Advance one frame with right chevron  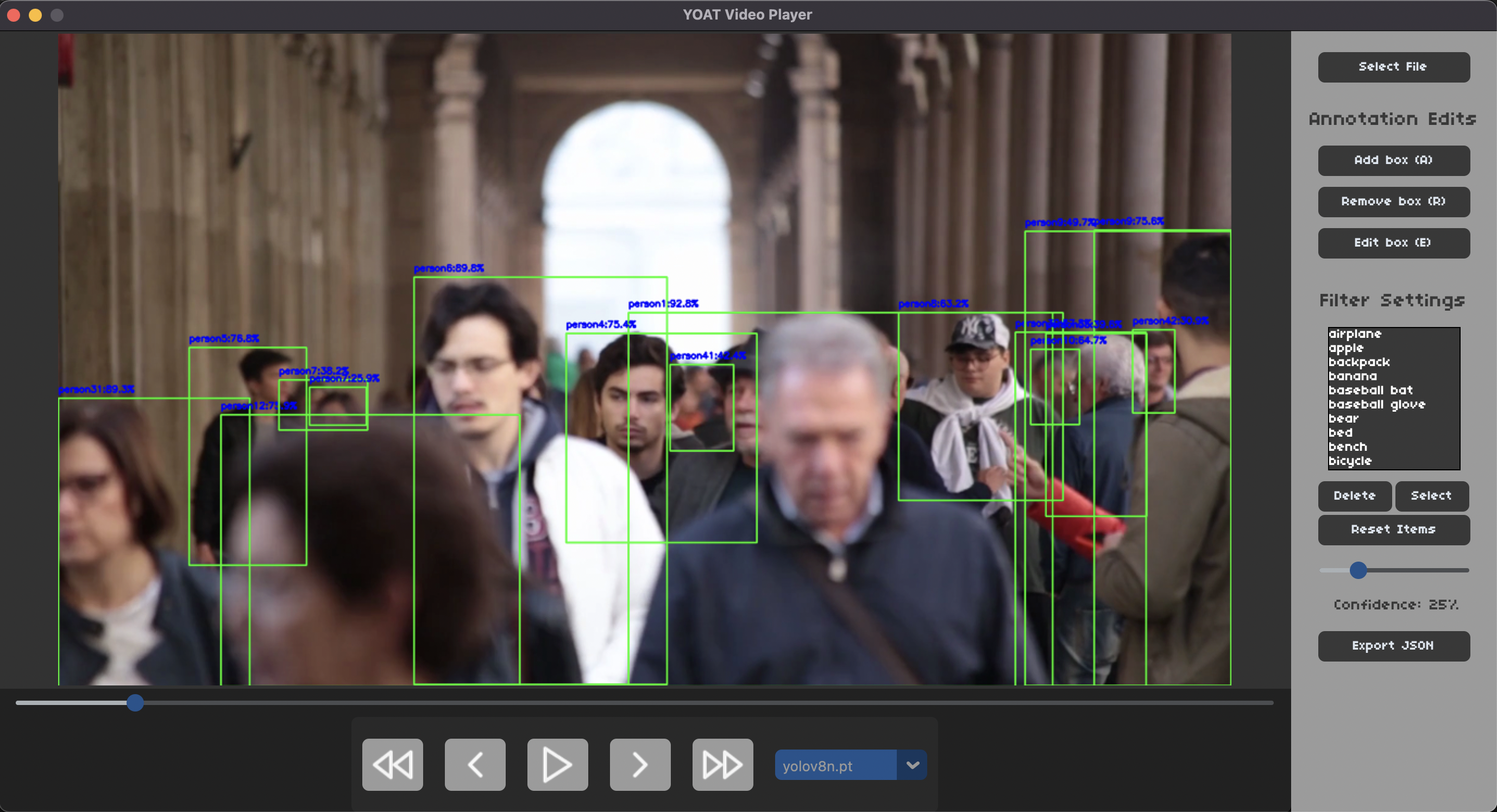640,764
